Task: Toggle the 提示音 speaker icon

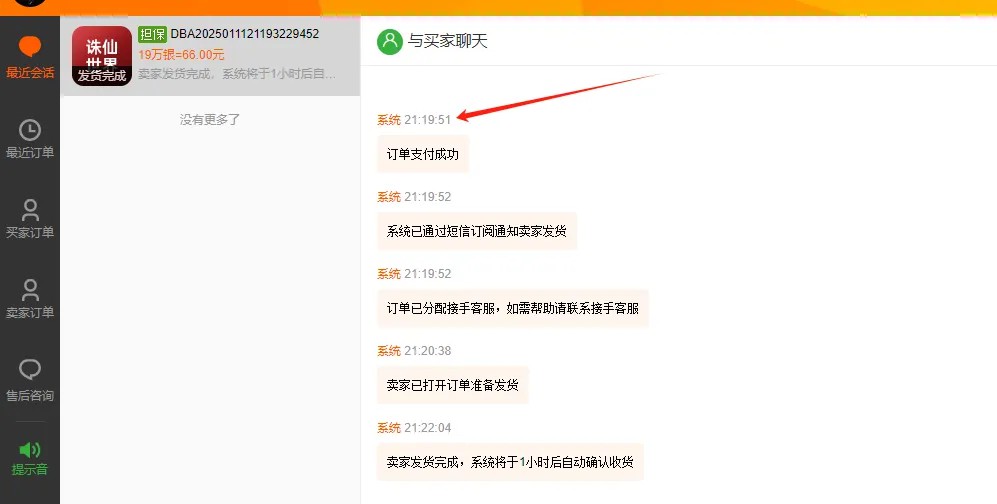Action: coord(30,450)
